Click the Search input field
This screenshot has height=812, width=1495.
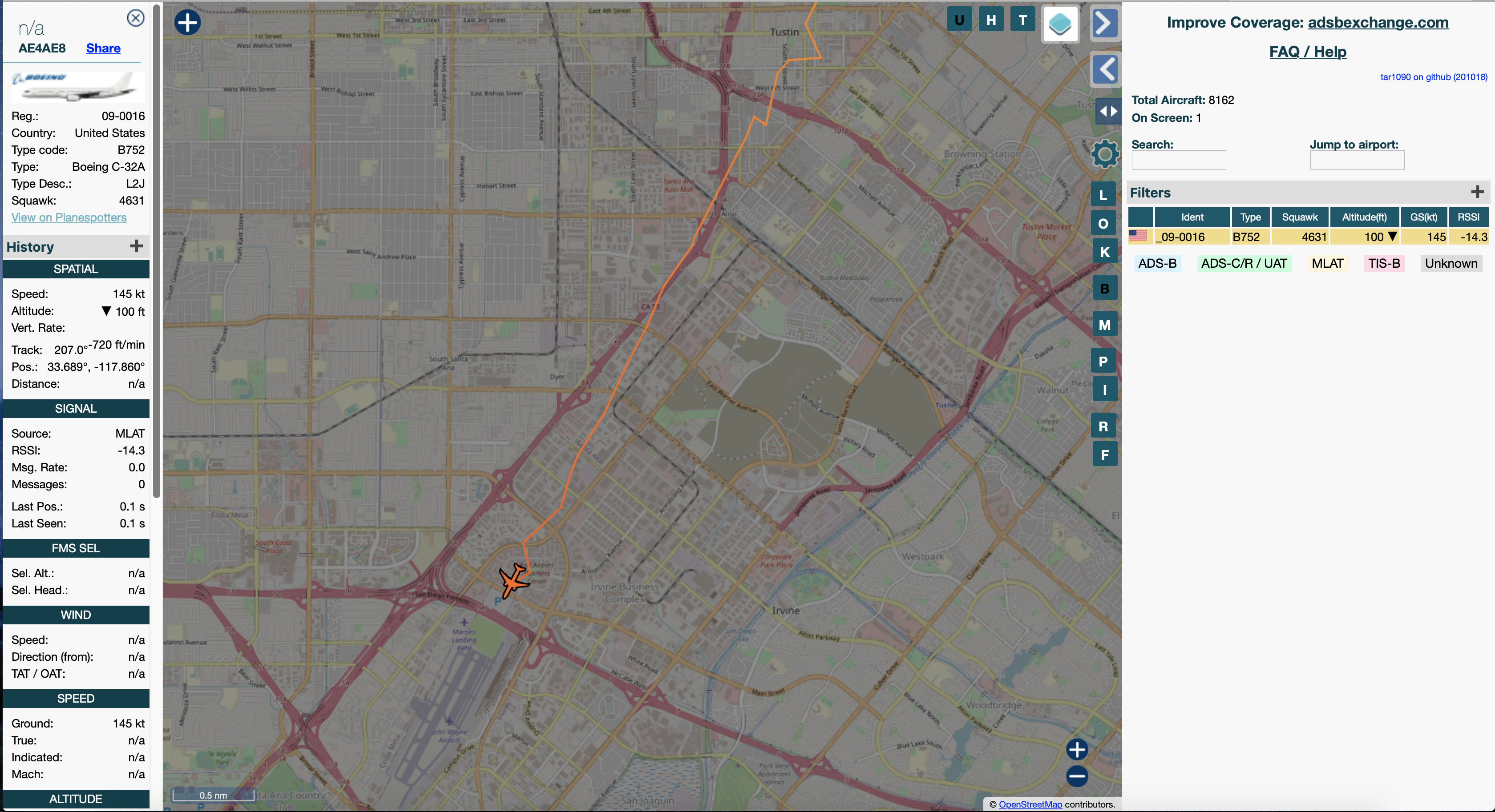1179,160
